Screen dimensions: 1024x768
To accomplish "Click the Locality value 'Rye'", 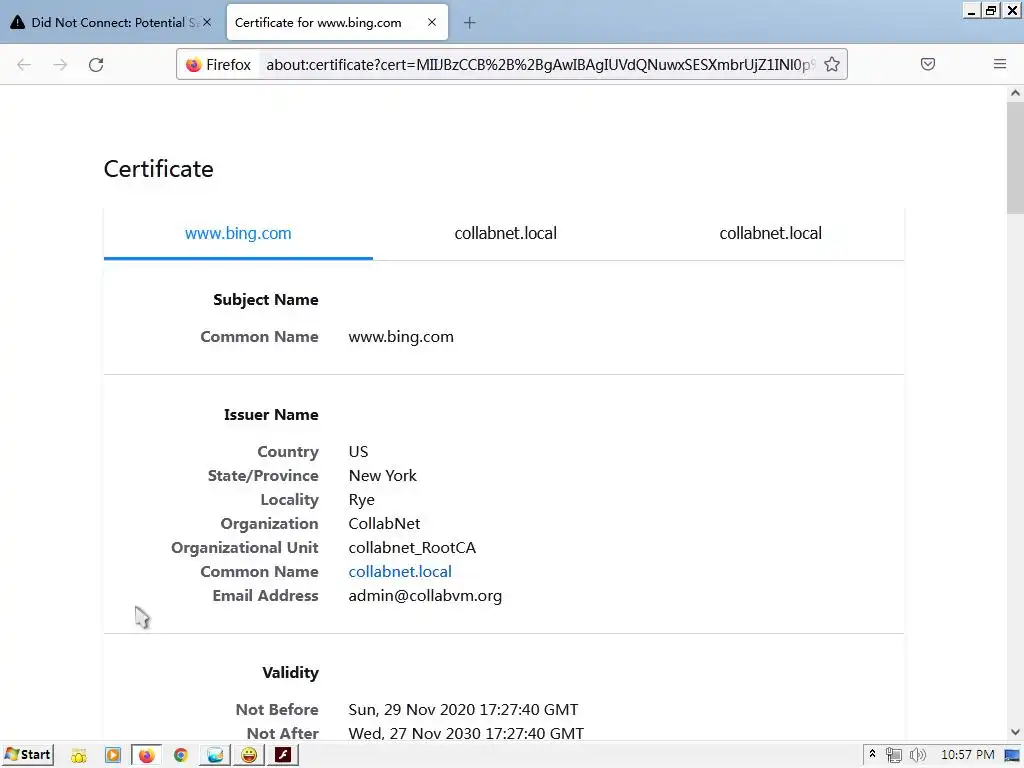I will pos(361,500).
